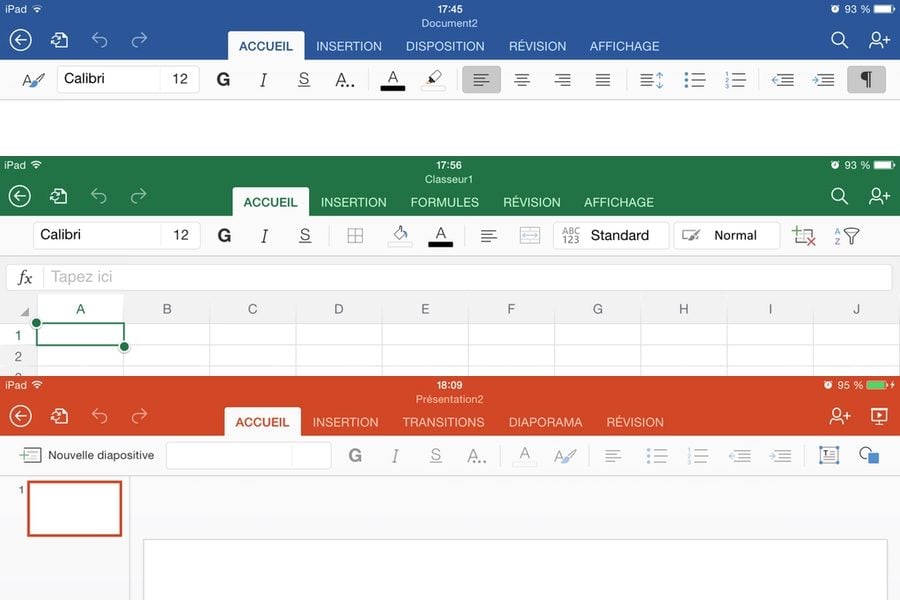900x600 pixels.
Task: Switch to the FORMULES tab in Excel
Action: [x=444, y=202]
